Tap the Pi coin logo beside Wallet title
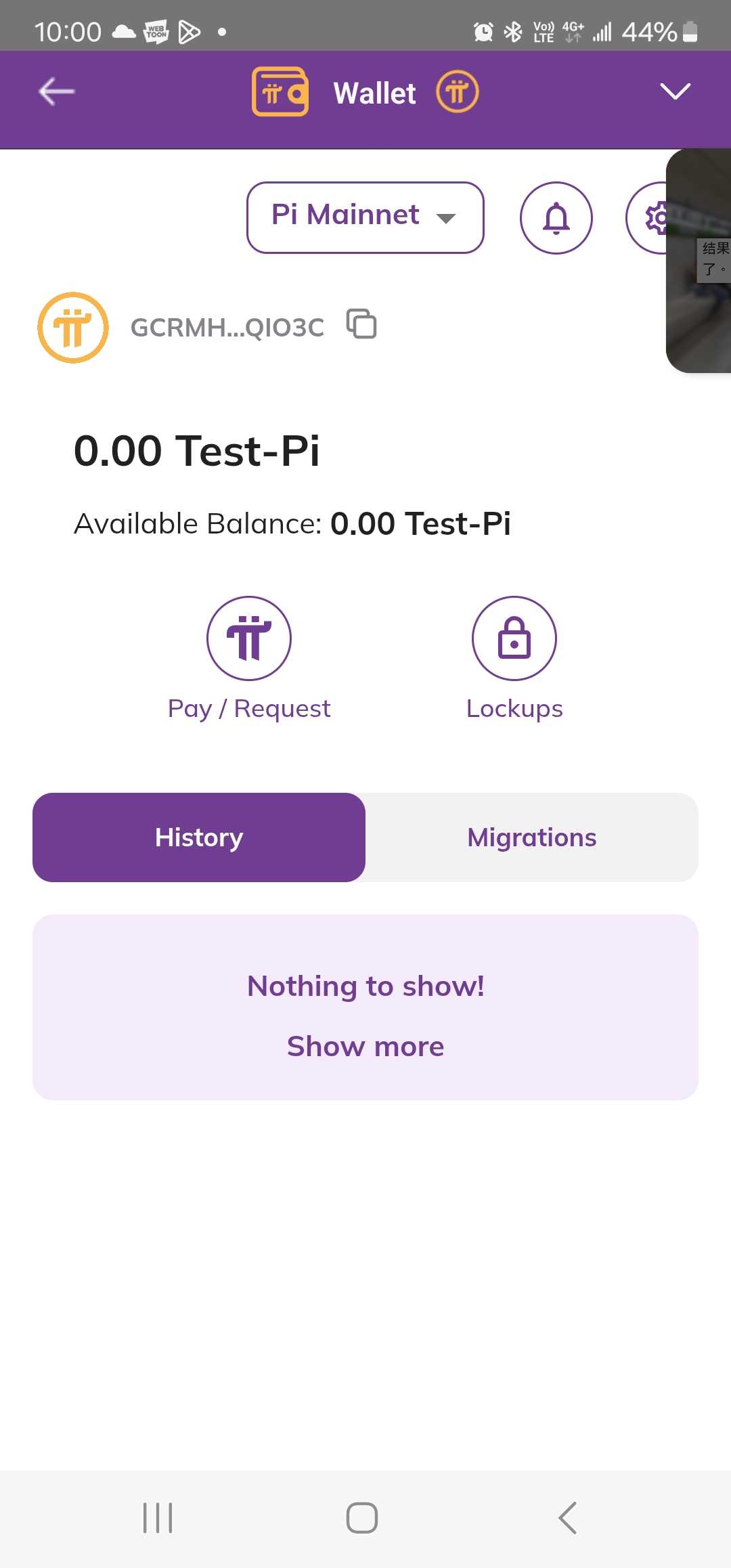The height and width of the screenshot is (1568, 731). point(458,92)
